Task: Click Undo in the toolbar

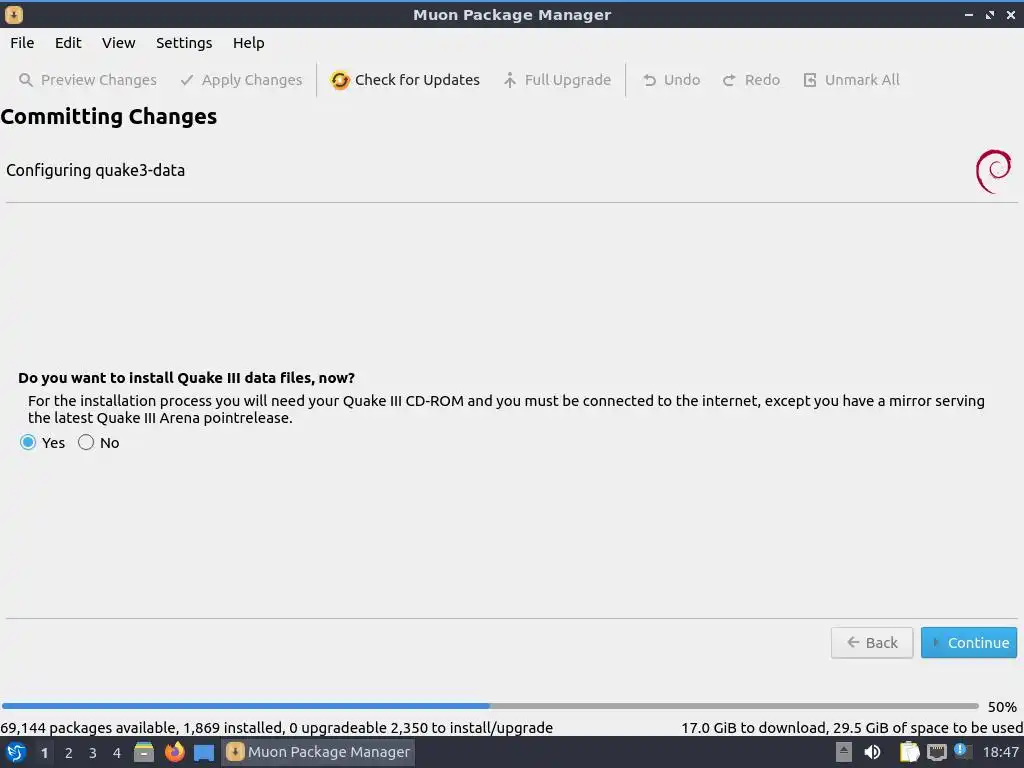Action: [x=671, y=80]
